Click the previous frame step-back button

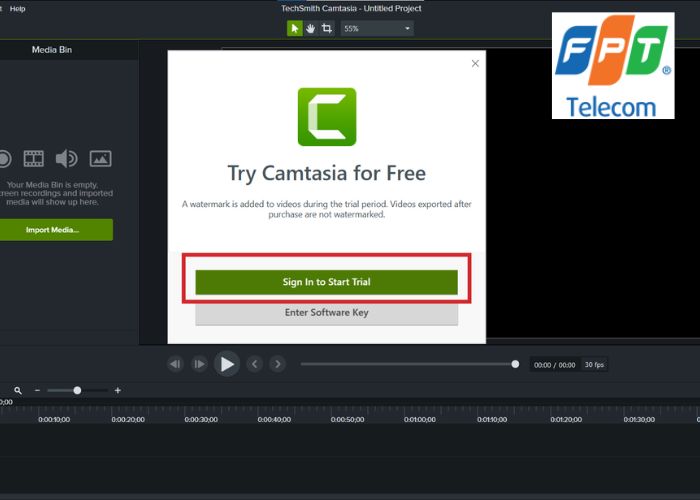click(x=176, y=364)
